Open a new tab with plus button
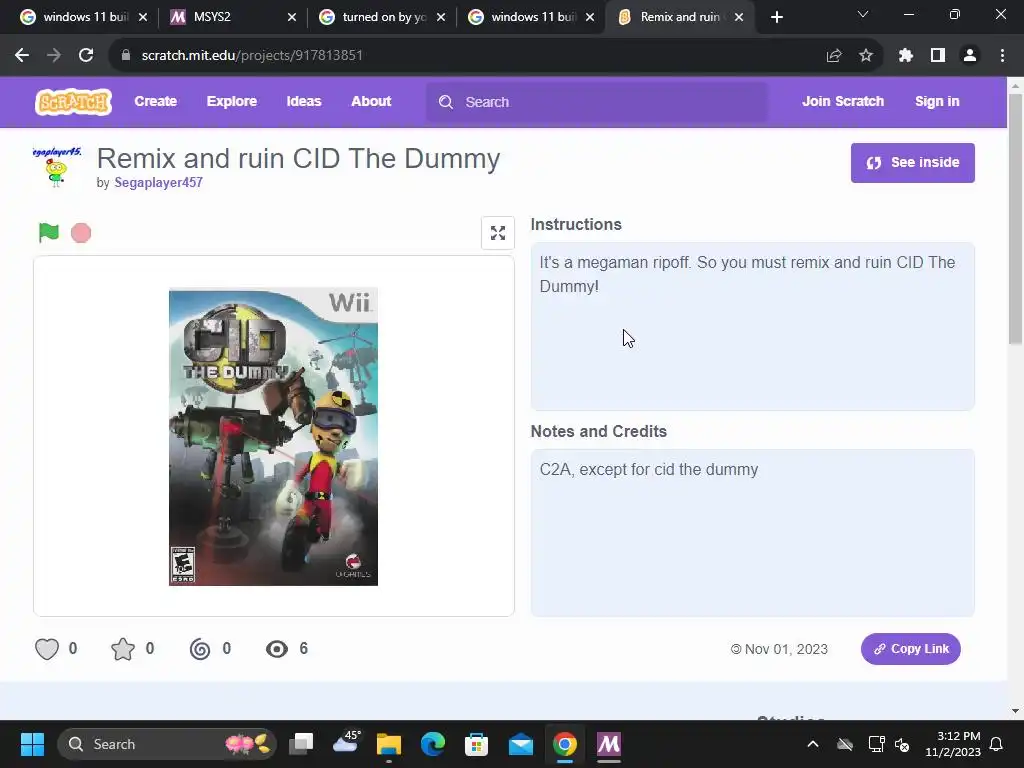The width and height of the screenshot is (1024, 768). click(x=776, y=17)
